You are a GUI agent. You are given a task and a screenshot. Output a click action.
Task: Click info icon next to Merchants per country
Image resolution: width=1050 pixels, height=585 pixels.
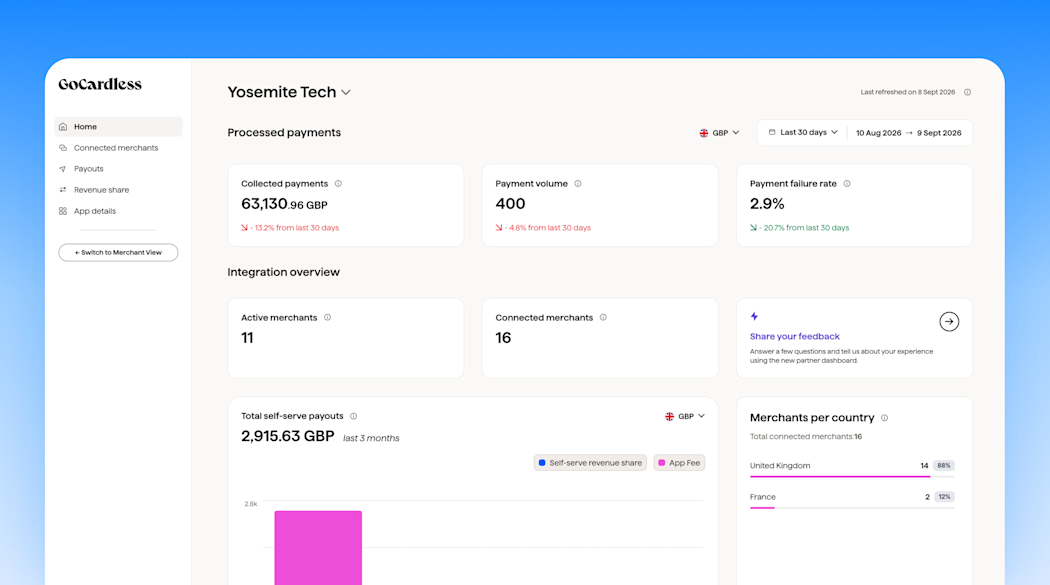885,418
